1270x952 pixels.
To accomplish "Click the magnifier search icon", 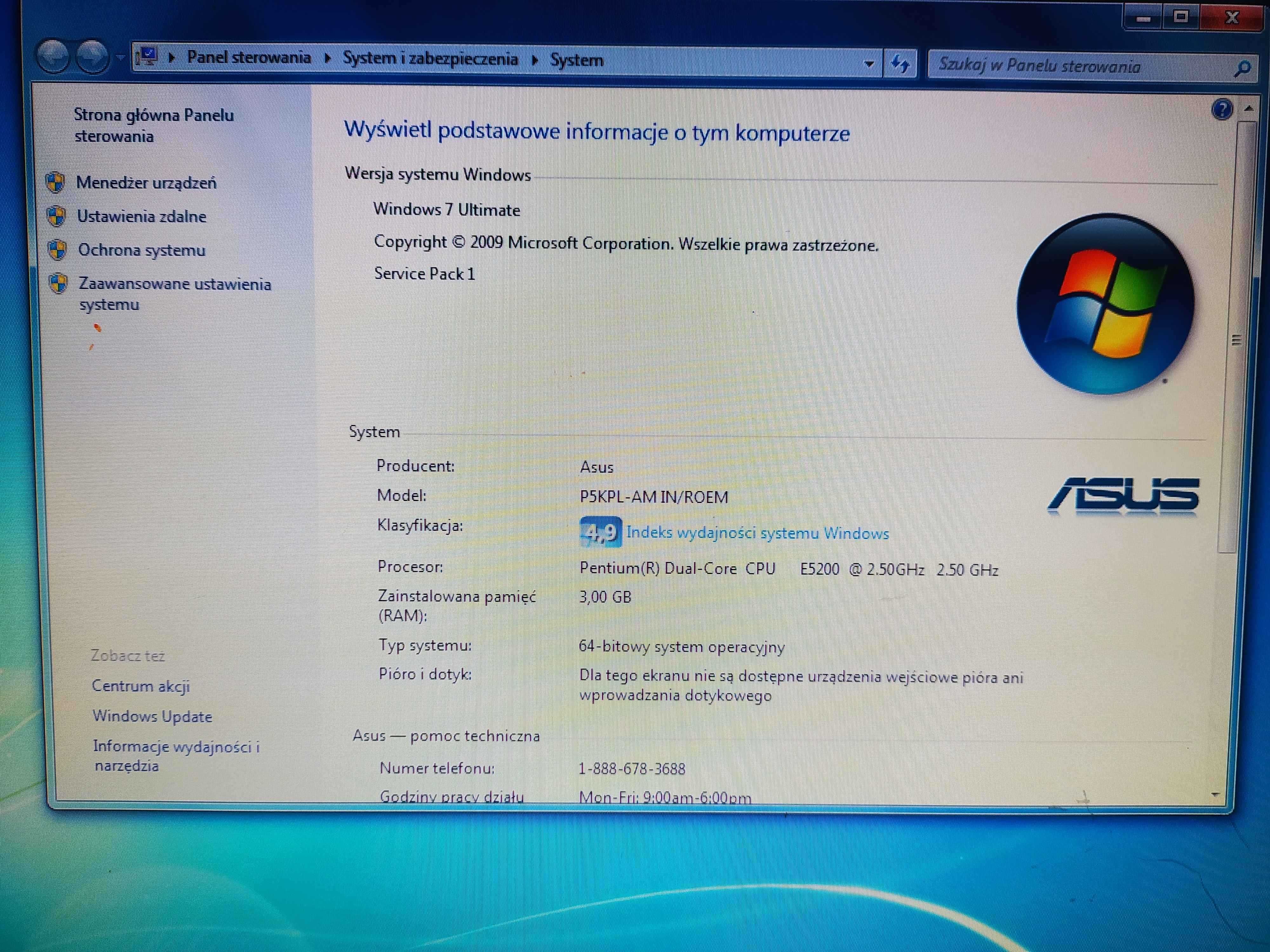I will pos(1242,69).
